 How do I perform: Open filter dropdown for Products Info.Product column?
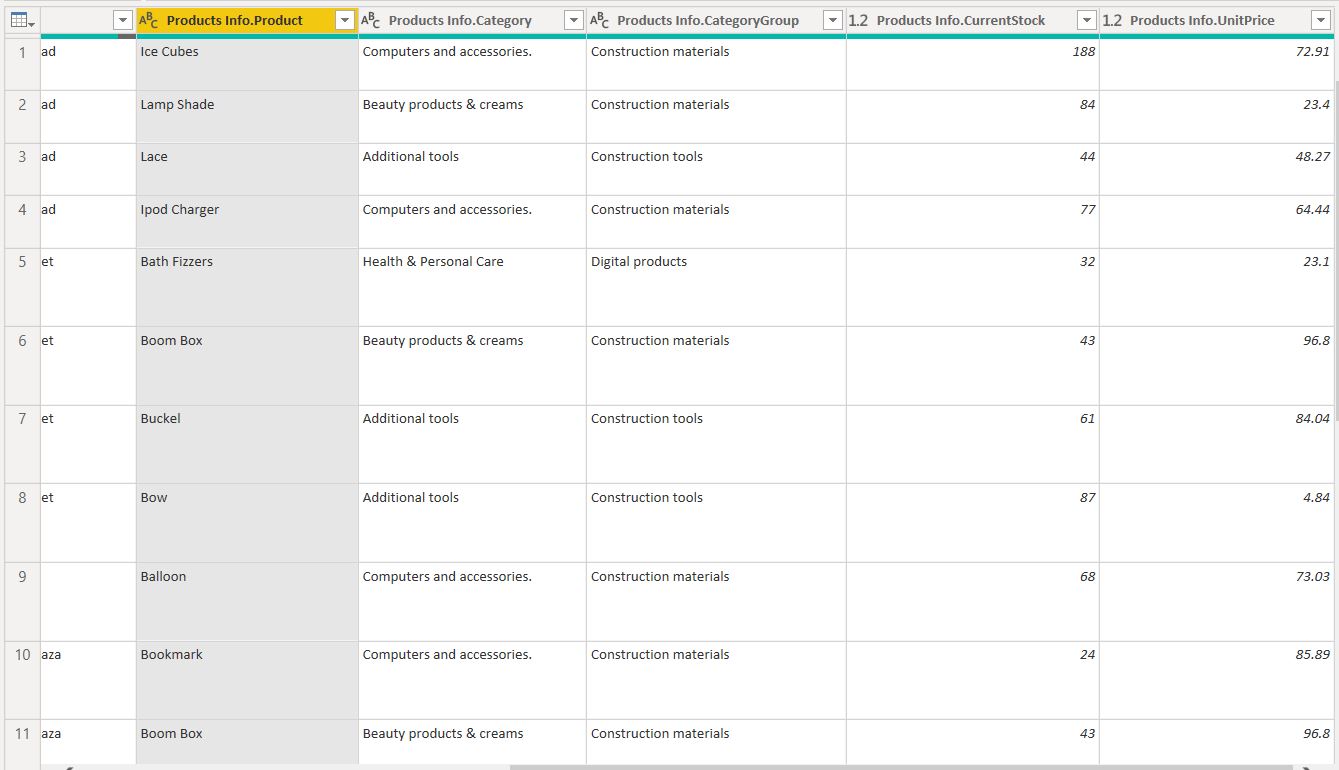coord(345,20)
